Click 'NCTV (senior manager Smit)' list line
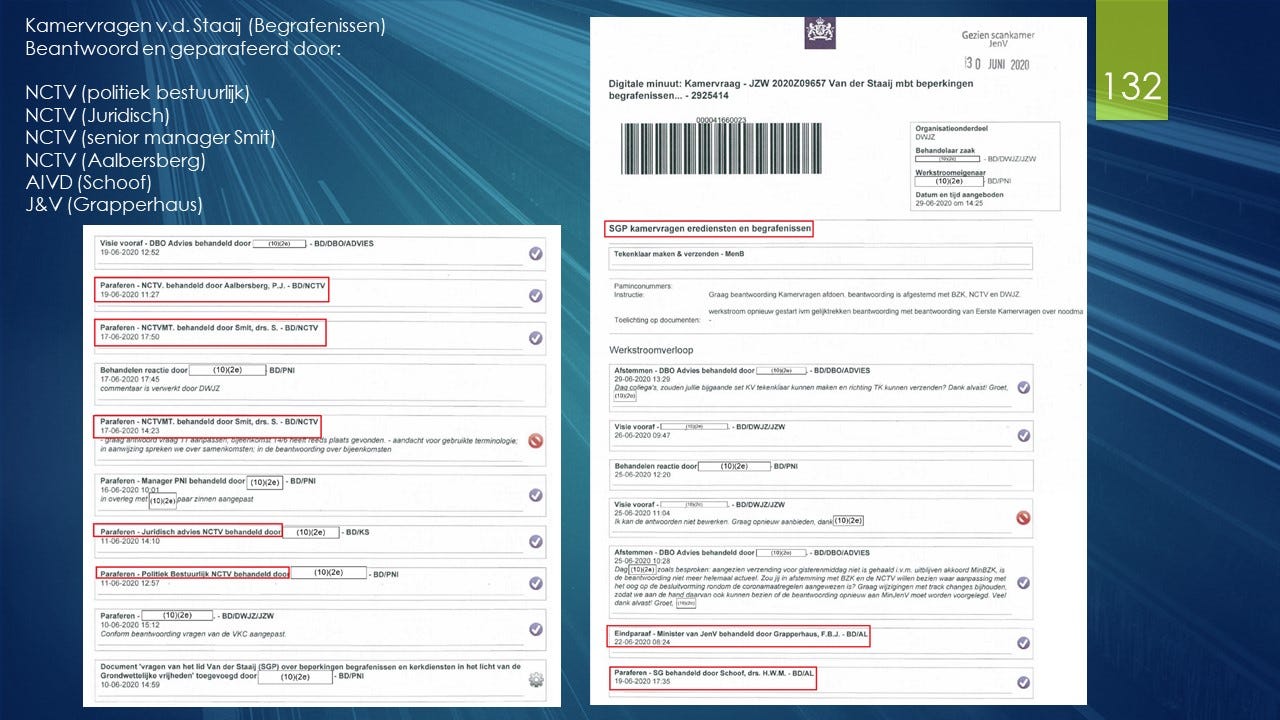This screenshot has width=1280, height=720. 150,138
